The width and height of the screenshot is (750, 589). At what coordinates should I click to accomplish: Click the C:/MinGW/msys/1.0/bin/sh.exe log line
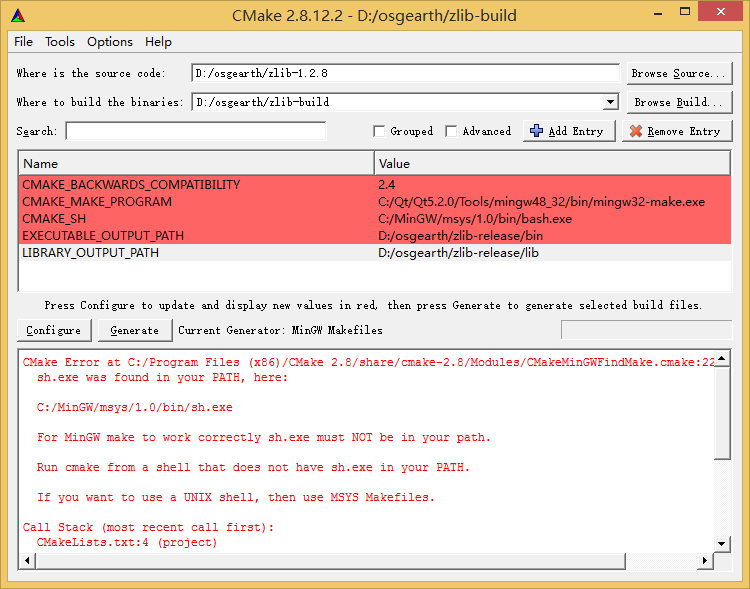tap(134, 407)
